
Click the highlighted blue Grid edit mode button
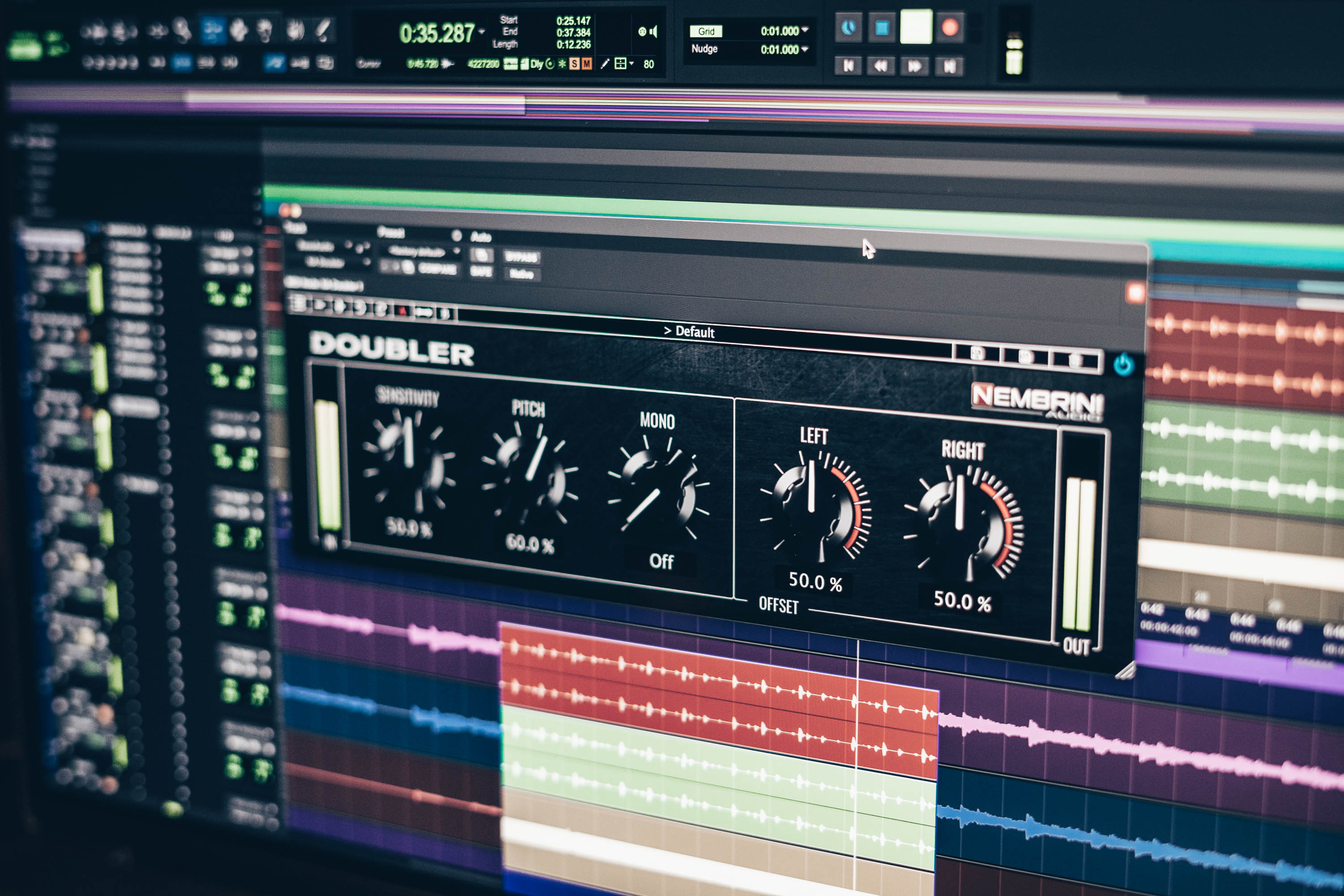tap(182, 62)
